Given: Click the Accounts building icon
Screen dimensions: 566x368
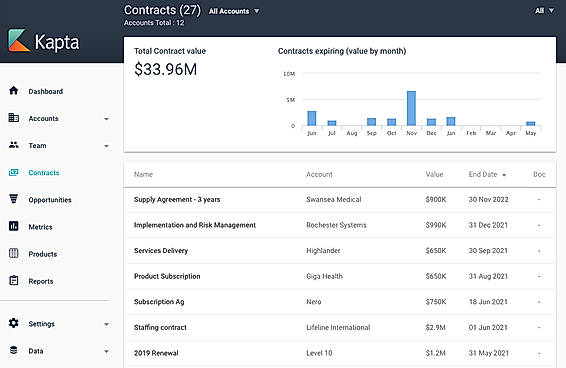Looking at the screenshot, I should (x=14, y=117).
